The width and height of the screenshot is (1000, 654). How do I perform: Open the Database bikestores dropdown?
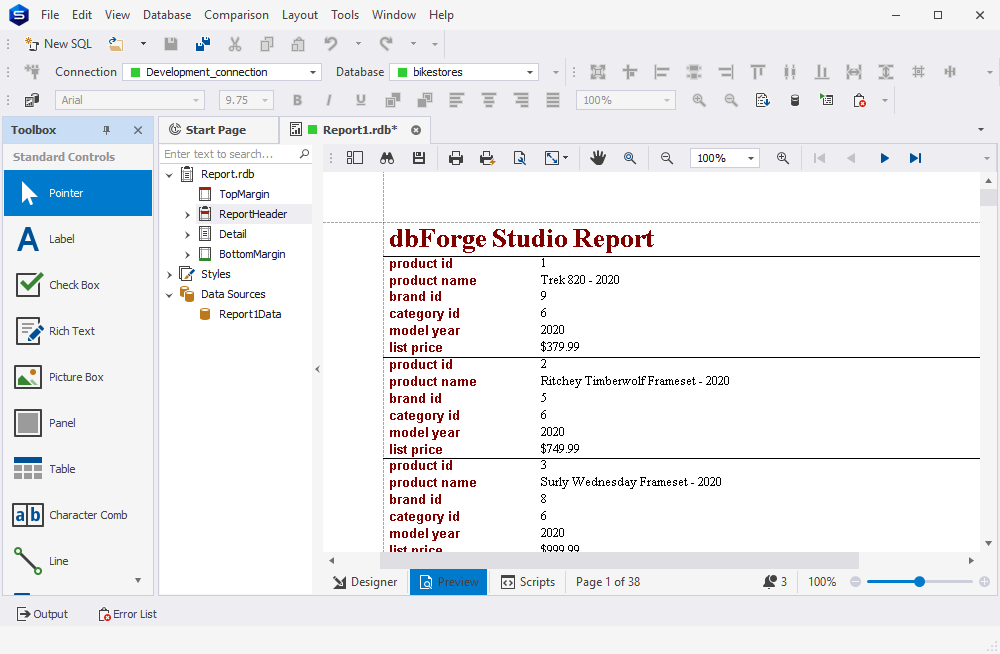click(x=529, y=72)
